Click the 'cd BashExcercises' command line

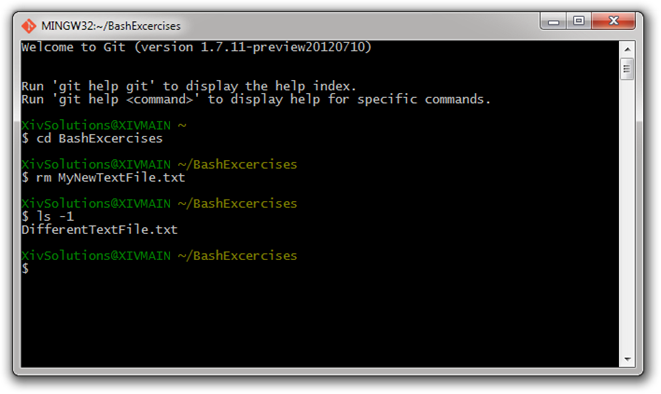click(x=92, y=139)
